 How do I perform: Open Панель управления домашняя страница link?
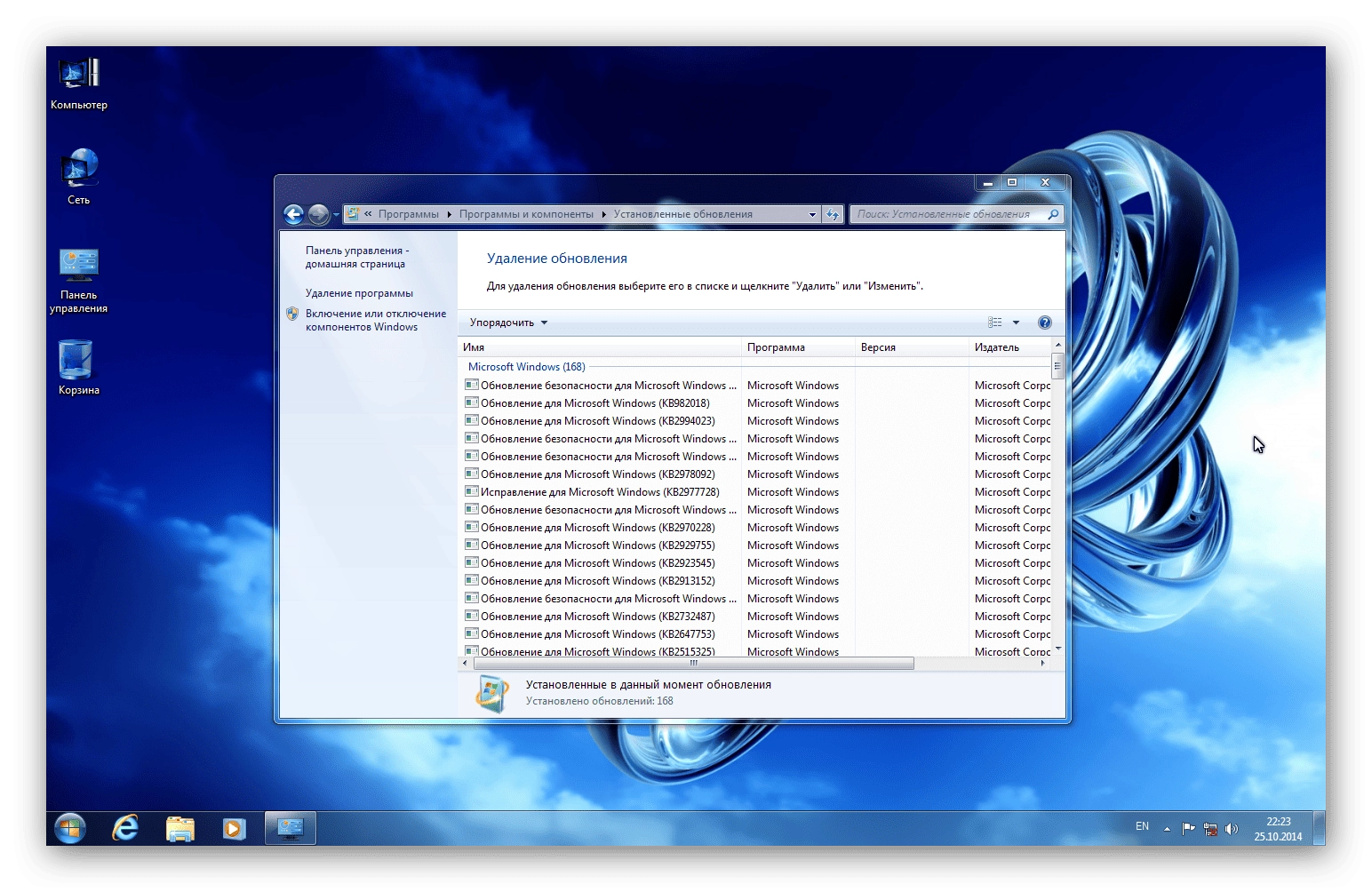click(357, 257)
